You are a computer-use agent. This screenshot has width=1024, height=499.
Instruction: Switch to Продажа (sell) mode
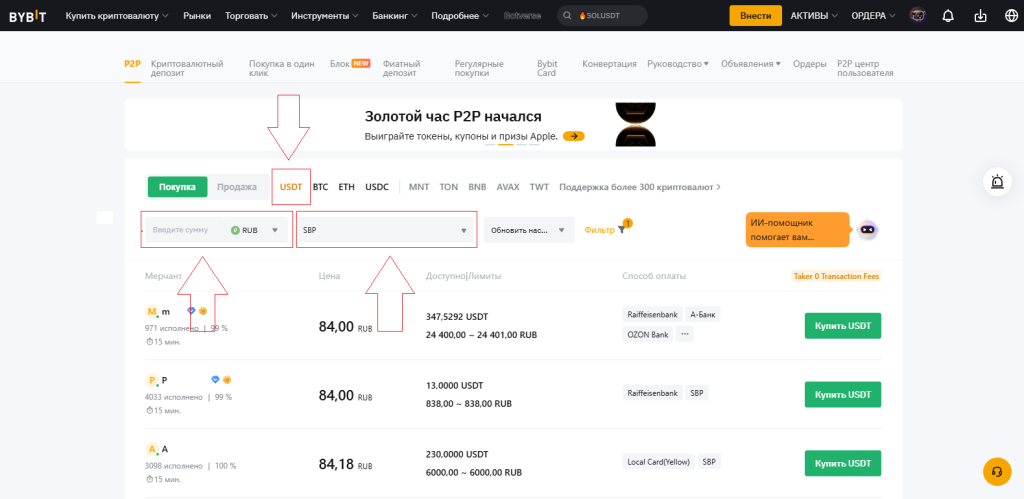tap(237, 187)
